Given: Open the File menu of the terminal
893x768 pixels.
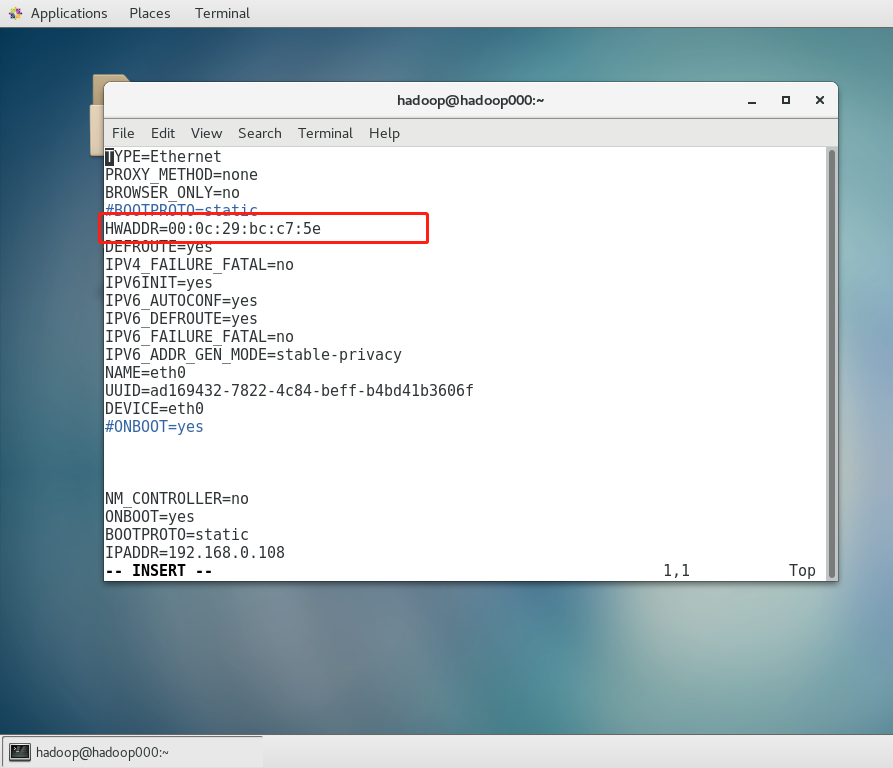Looking at the screenshot, I should [x=123, y=133].
